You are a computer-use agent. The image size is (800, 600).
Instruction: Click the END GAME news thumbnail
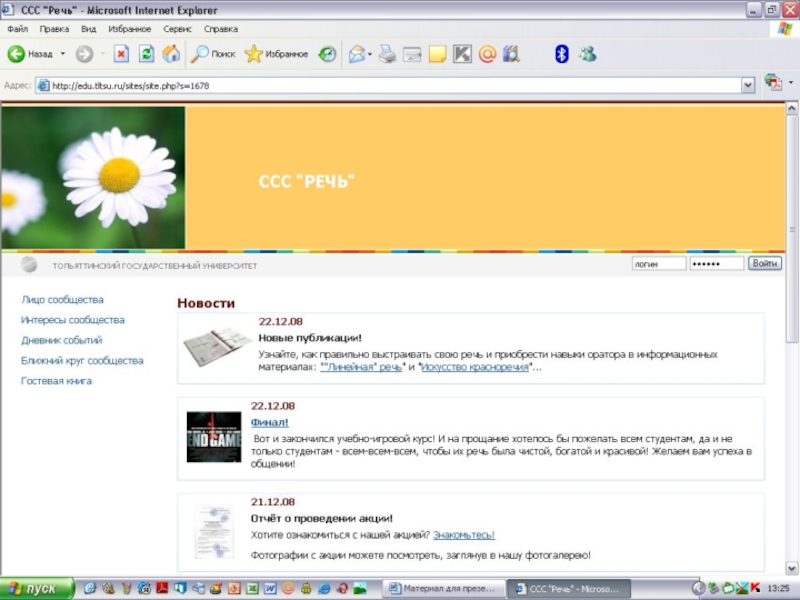[214, 437]
